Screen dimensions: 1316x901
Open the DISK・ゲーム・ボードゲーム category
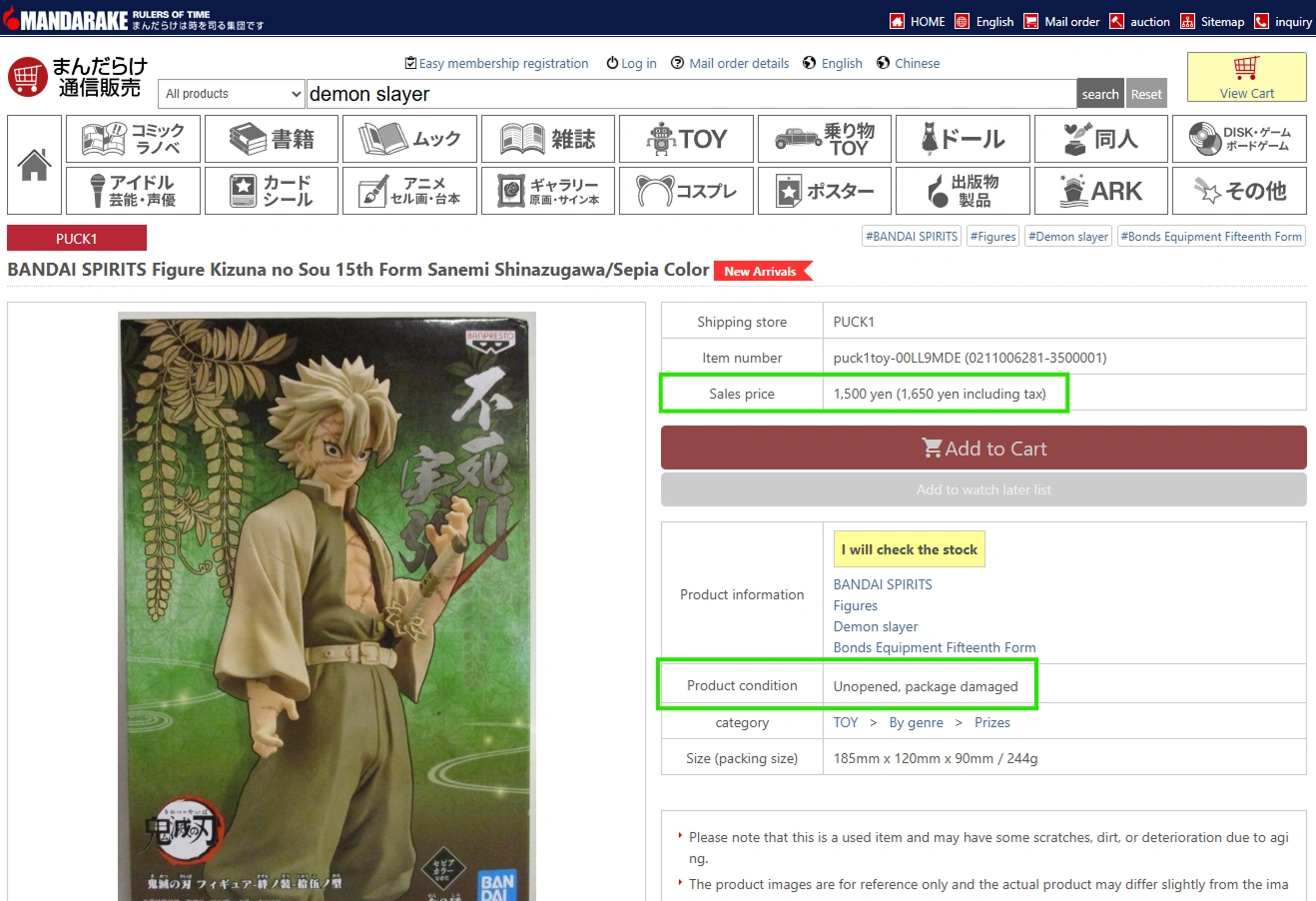[x=1239, y=138]
